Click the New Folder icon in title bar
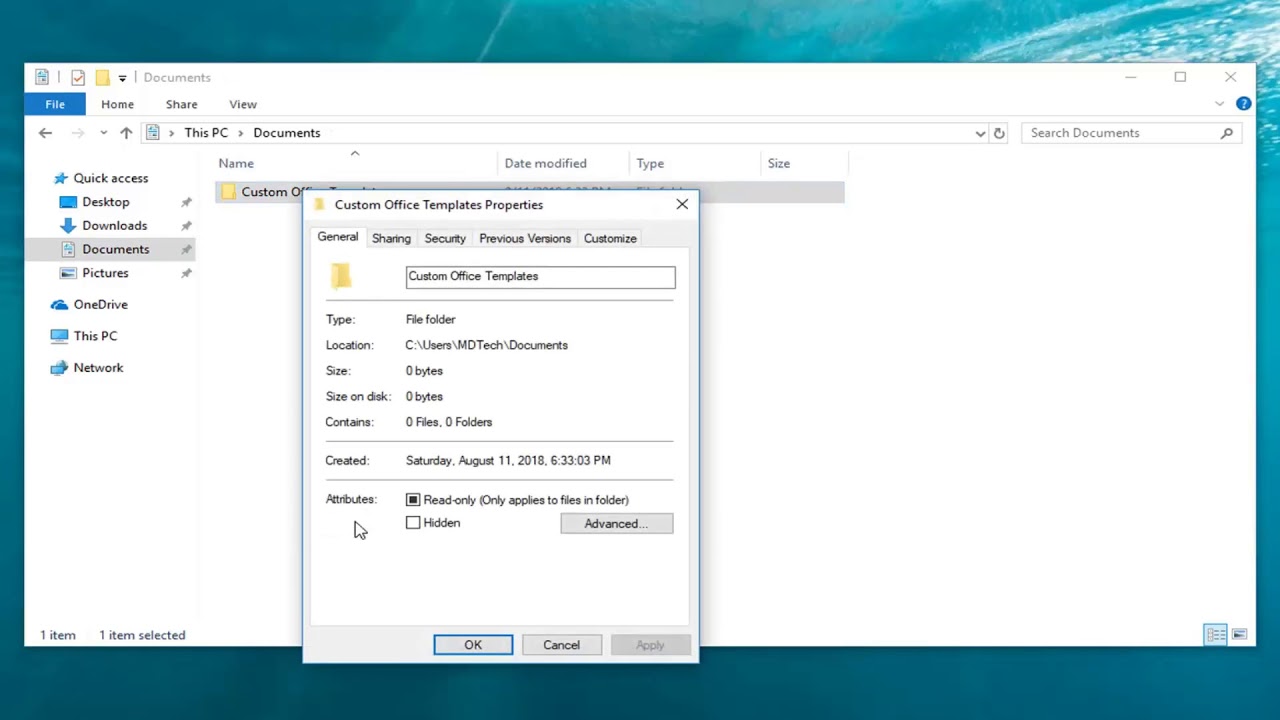This screenshot has height=720, width=1280. click(x=102, y=77)
